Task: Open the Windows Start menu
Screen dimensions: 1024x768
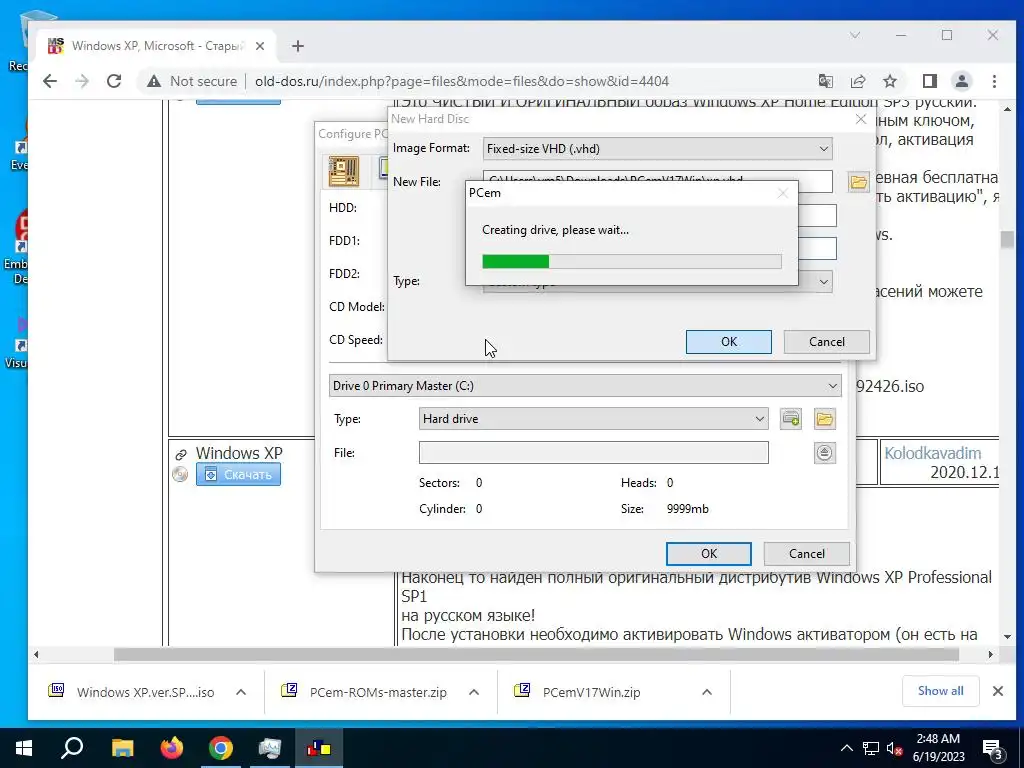Action: coord(24,748)
